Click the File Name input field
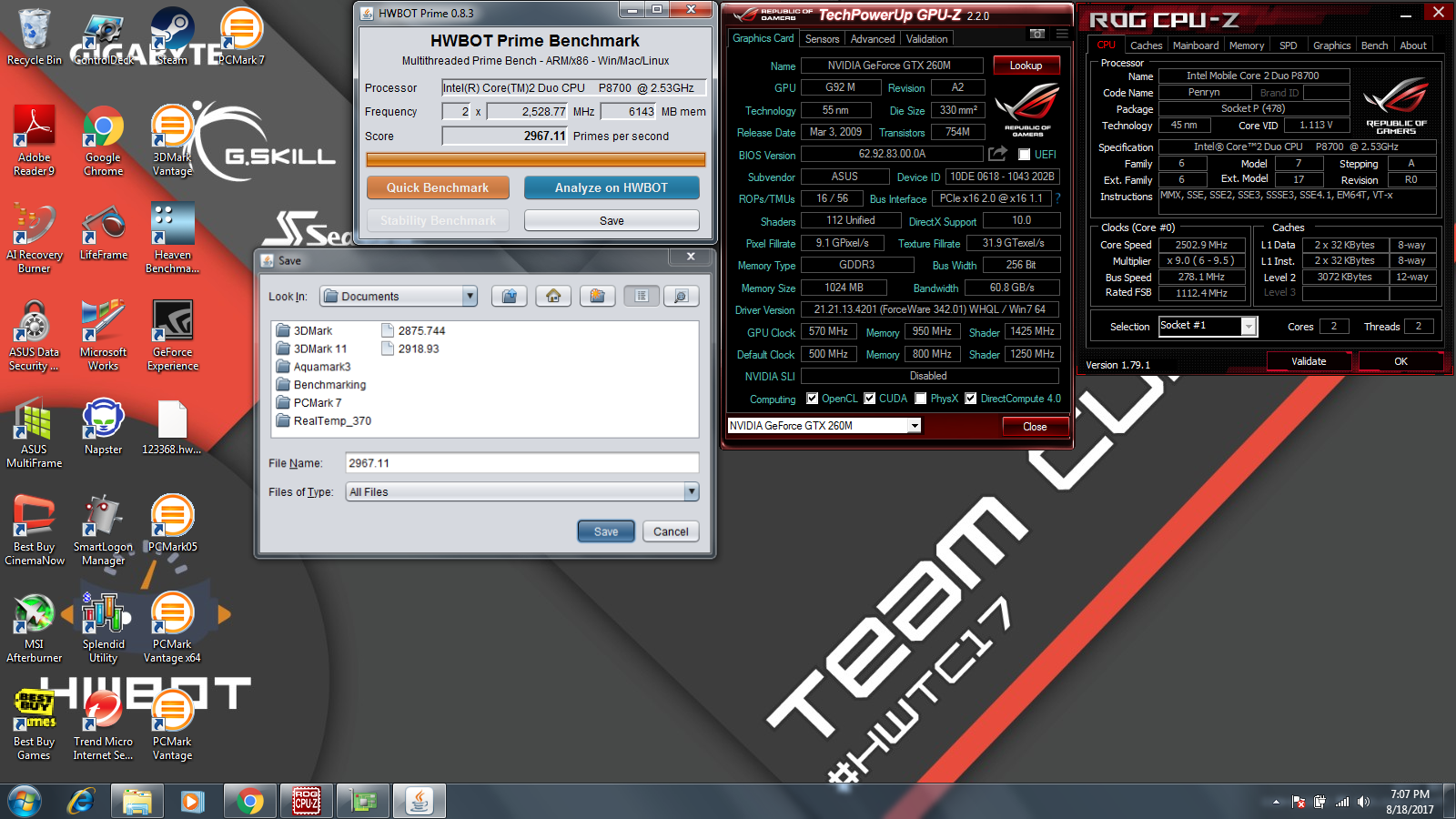Screen dimensions: 1456x819 (x=522, y=462)
